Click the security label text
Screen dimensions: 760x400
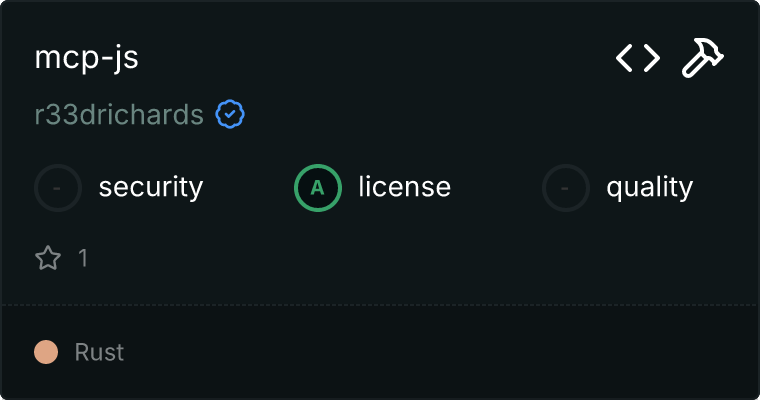click(150, 187)
